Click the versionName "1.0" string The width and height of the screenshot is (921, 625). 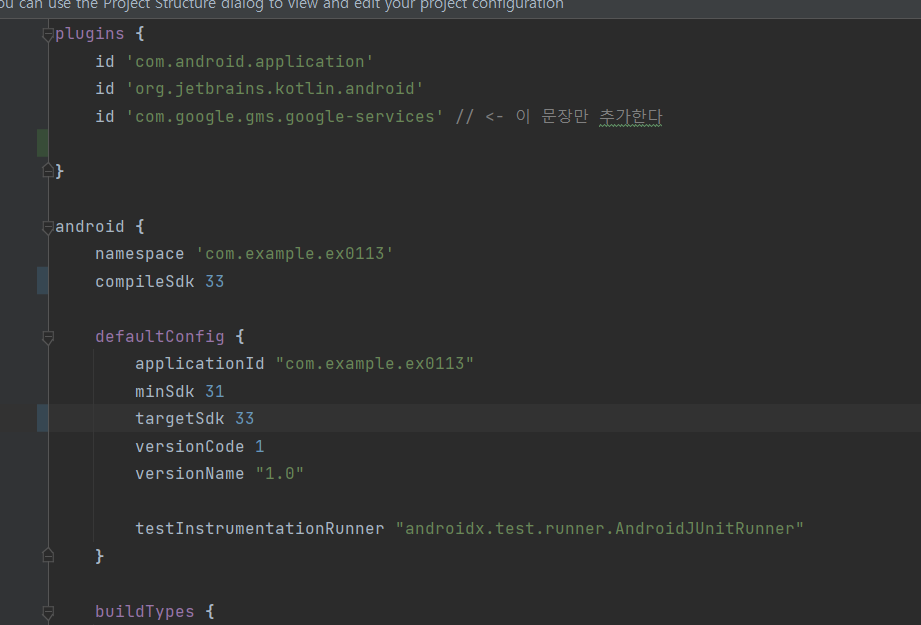(x=280, y=473)
